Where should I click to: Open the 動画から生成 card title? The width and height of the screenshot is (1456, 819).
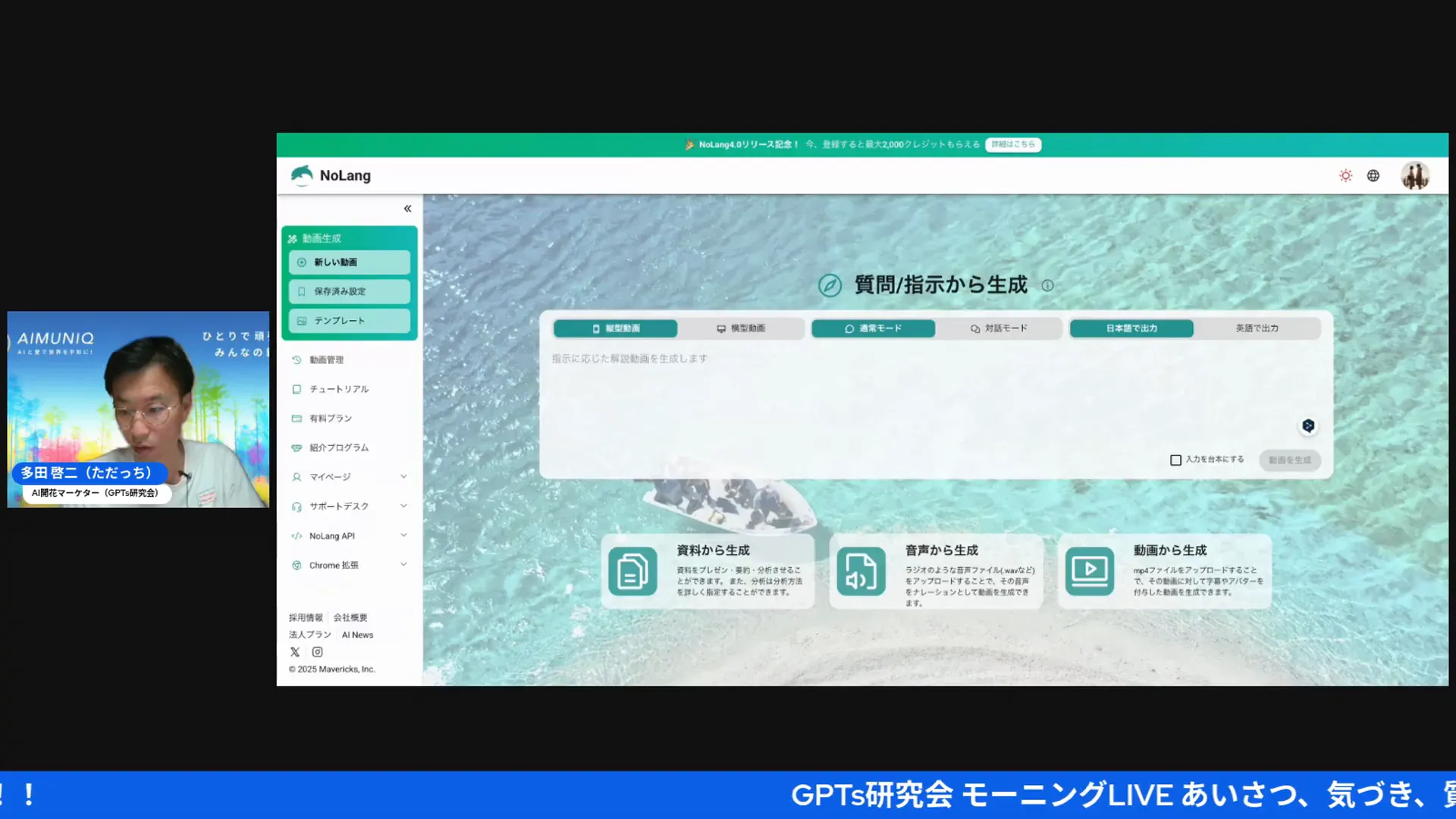tap(1170, 551)
